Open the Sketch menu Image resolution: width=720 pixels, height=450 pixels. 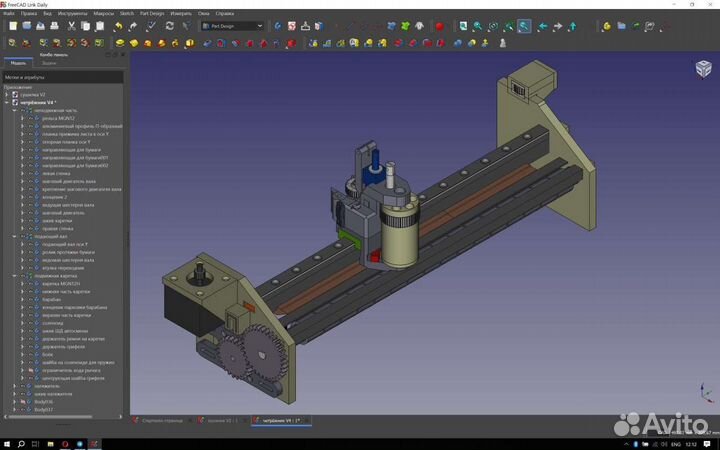tap(127, 14)
